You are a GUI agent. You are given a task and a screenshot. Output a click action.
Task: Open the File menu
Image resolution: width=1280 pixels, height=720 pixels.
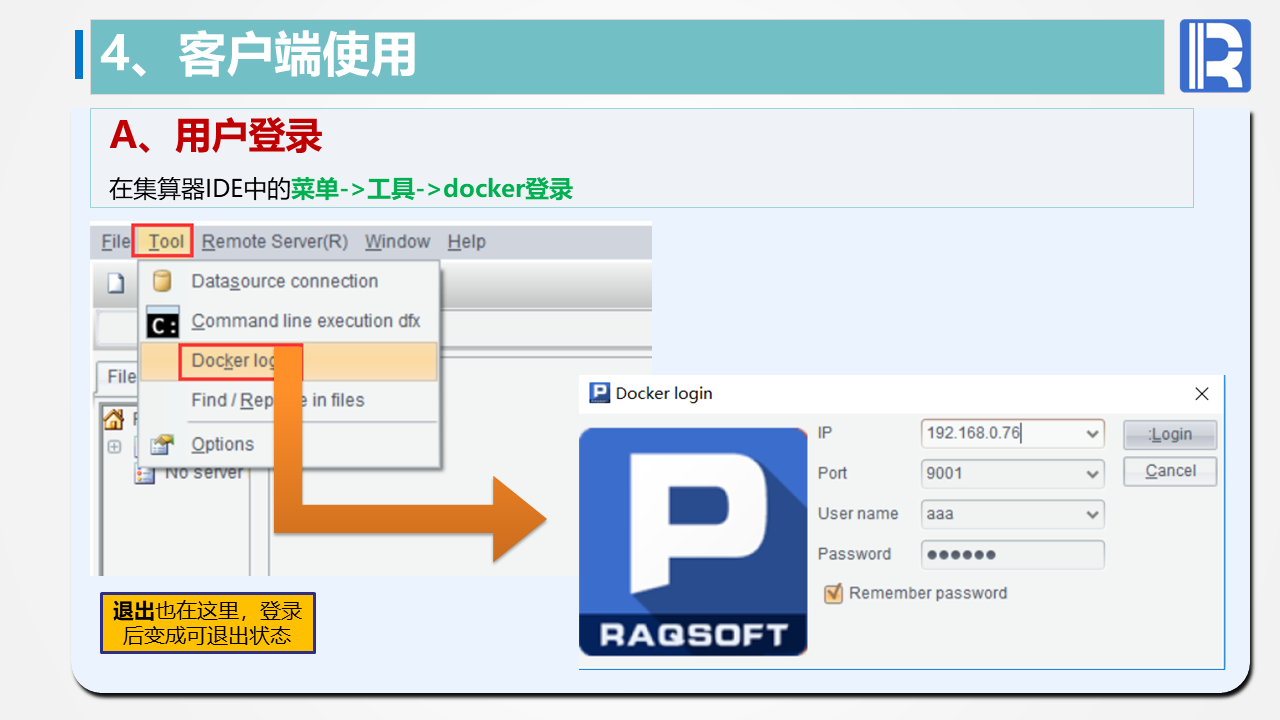click(116, 242)
